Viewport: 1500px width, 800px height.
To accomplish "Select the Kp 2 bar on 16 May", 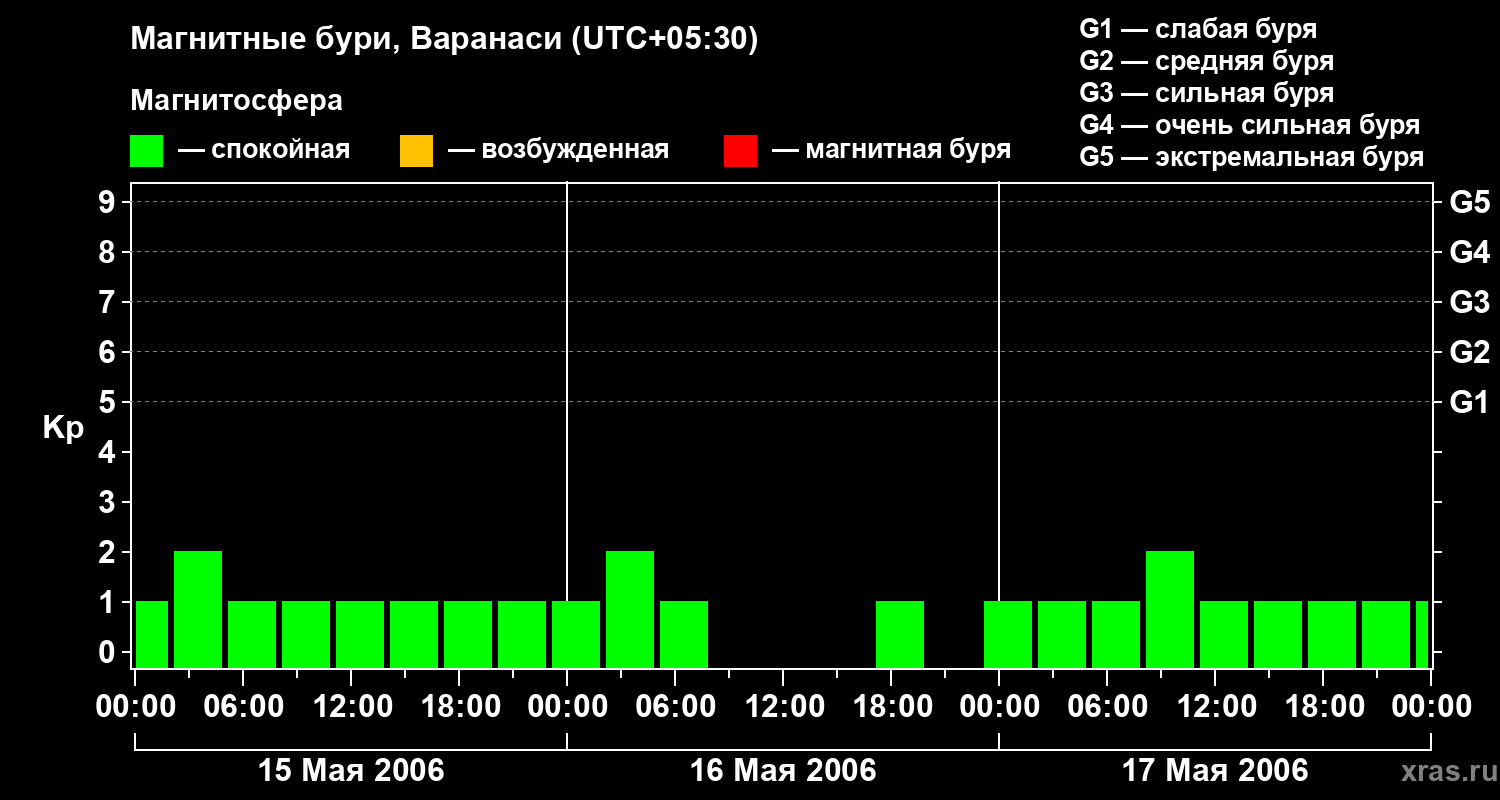I will point(630,609).
